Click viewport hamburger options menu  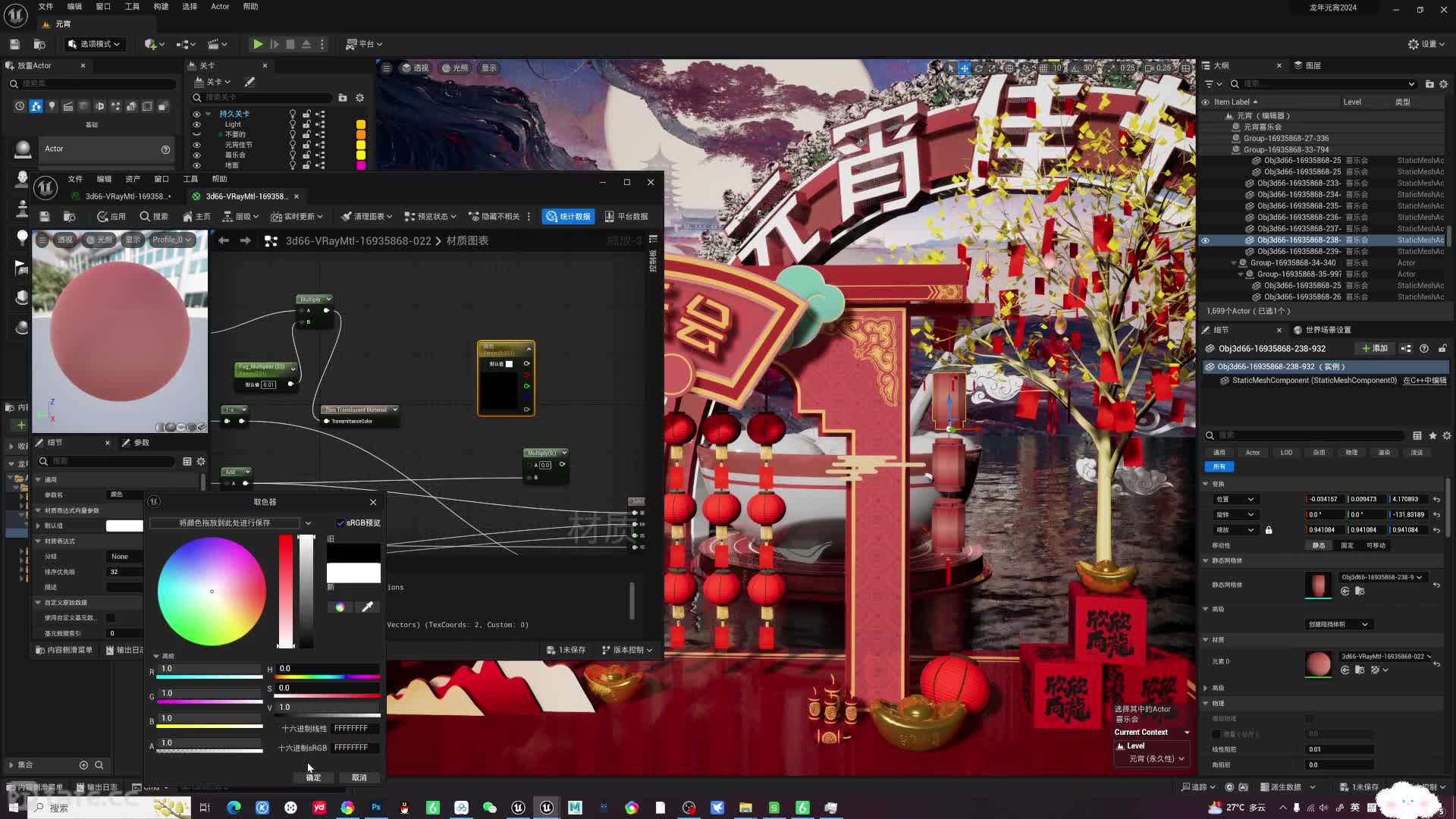386,67
